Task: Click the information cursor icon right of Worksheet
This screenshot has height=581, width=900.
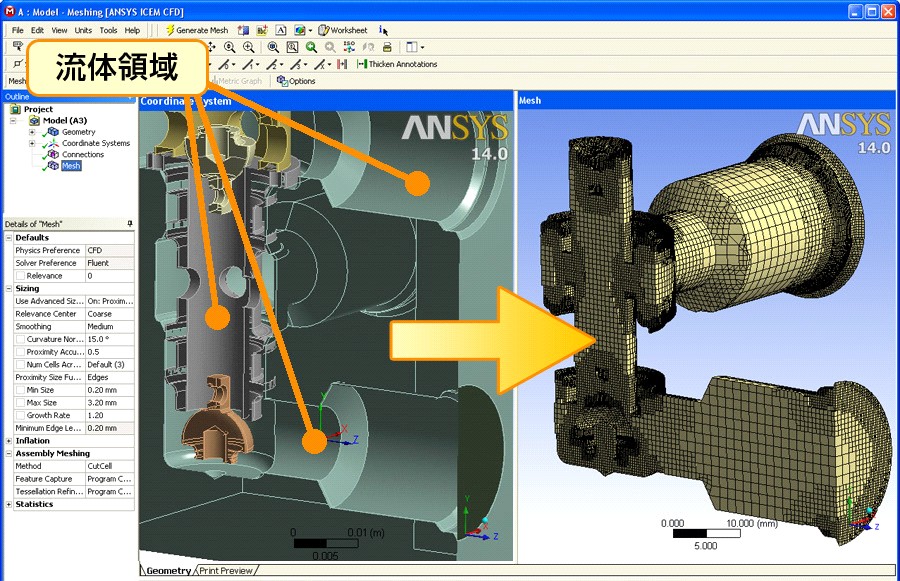Action: pyautogui.click(x=383, y=30)
